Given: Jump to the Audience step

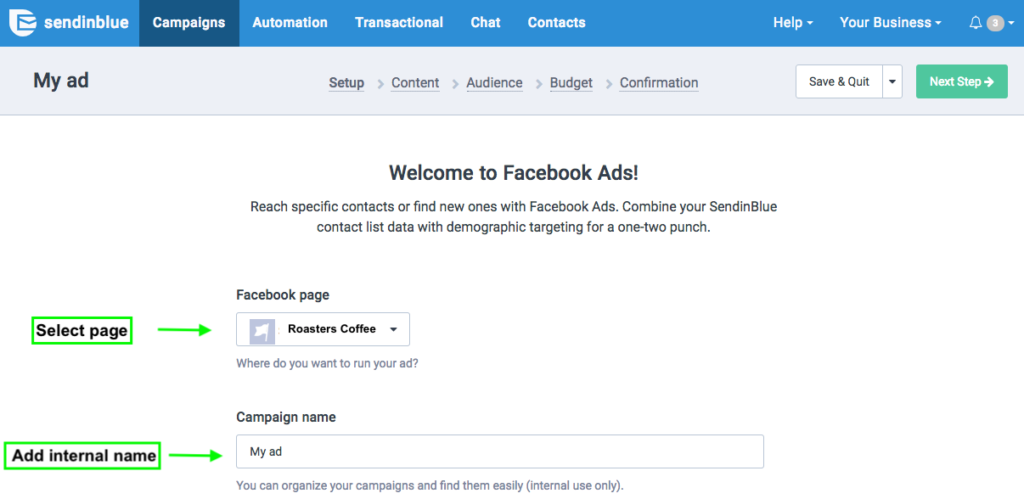Looking at the screenshot, I should click(x=494, y=83).
